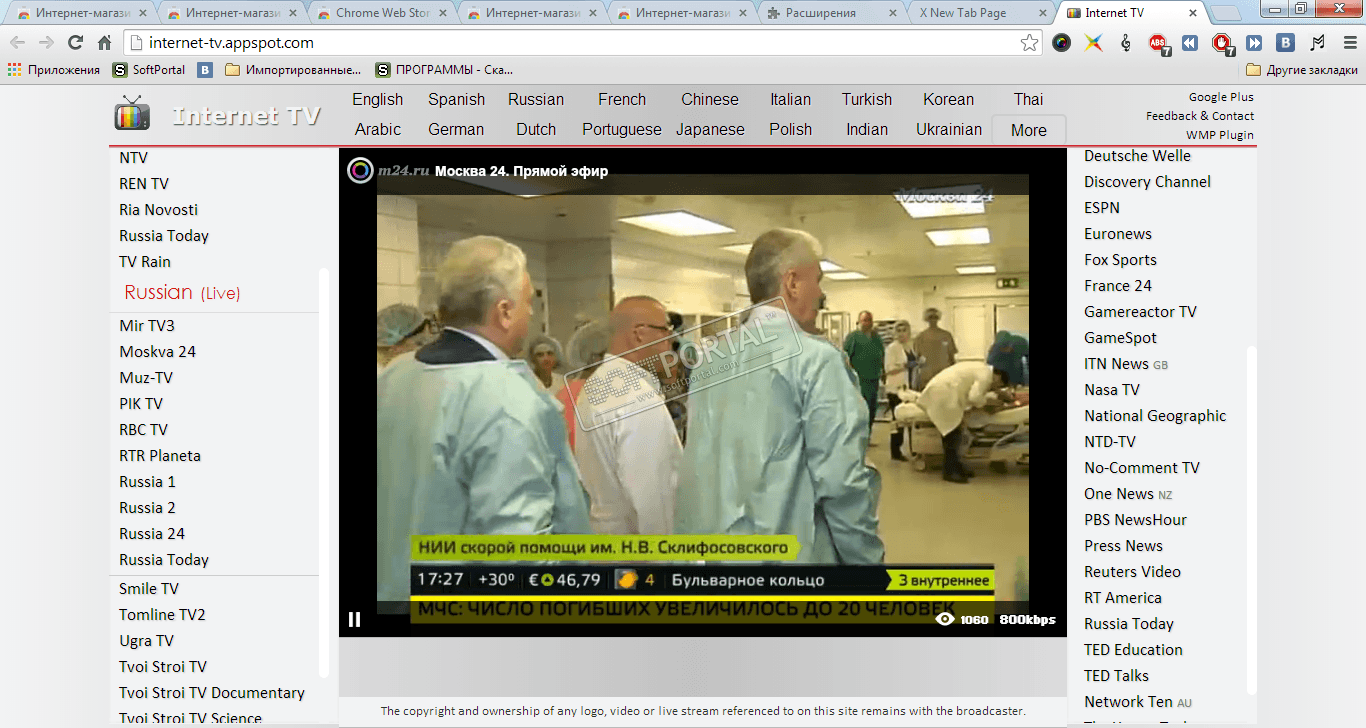This screenshot has width=1366, height=728.
Task: Open the TV Rain channel
Action: (145, 262)
